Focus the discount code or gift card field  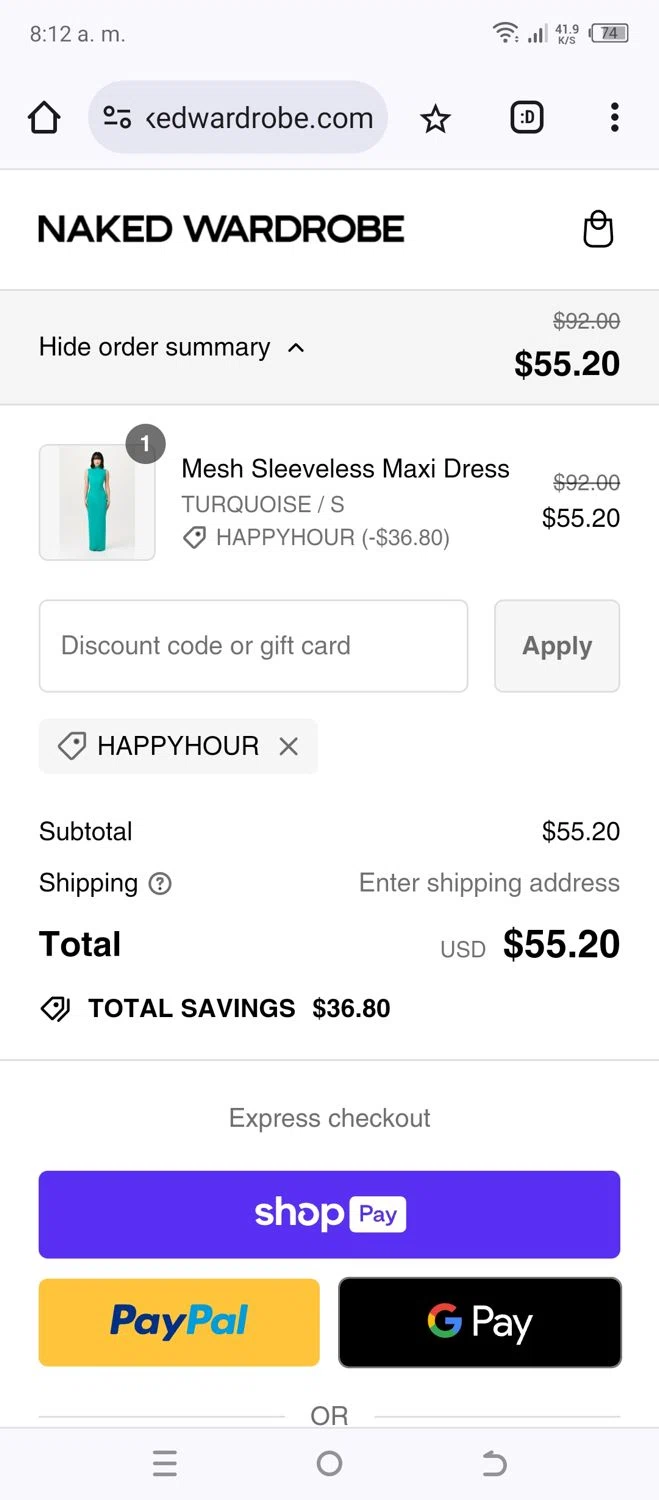click(x=253, y=646)
